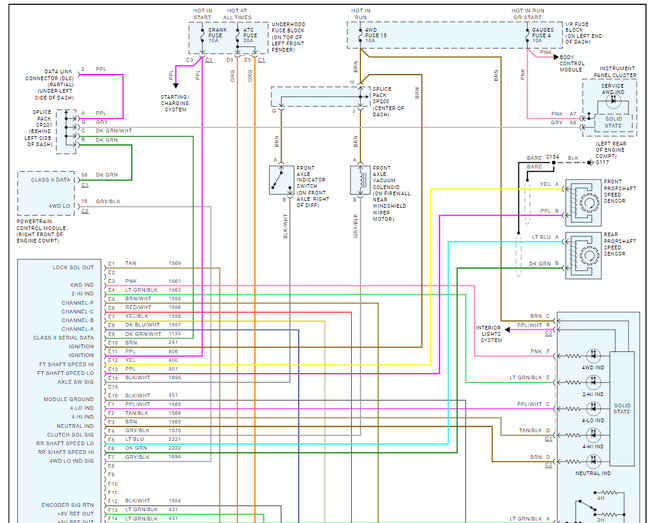
Task: Click the DK BLU/WHT wire label at E8
Action: [142, 325]
